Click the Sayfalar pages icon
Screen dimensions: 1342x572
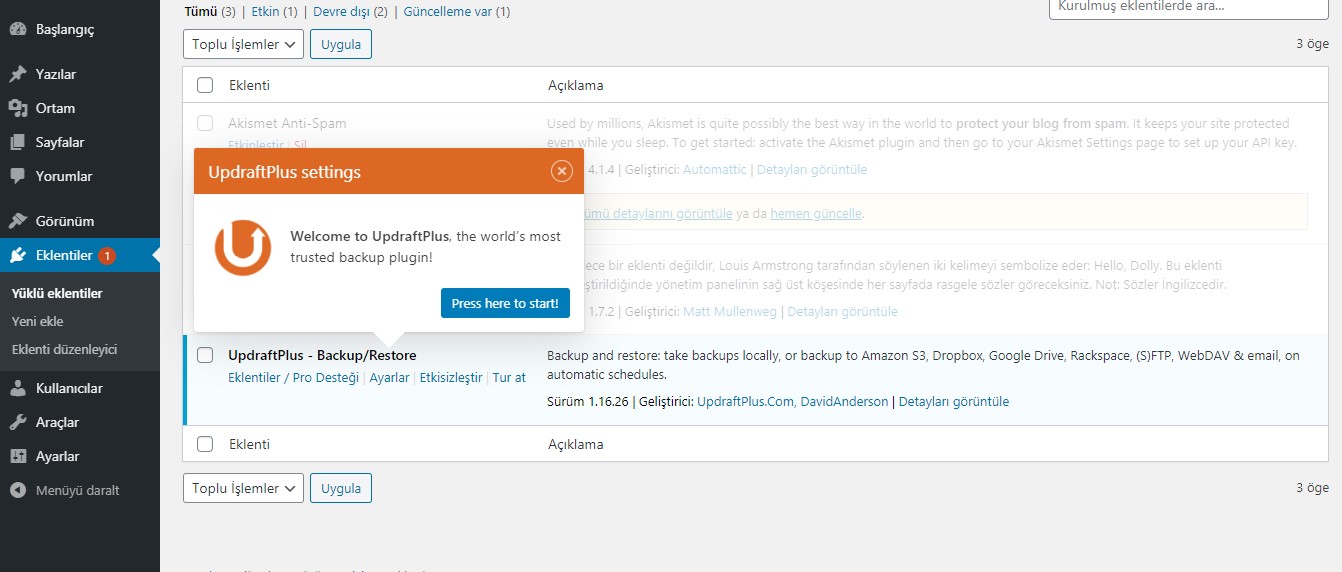[x=17, y=142]
